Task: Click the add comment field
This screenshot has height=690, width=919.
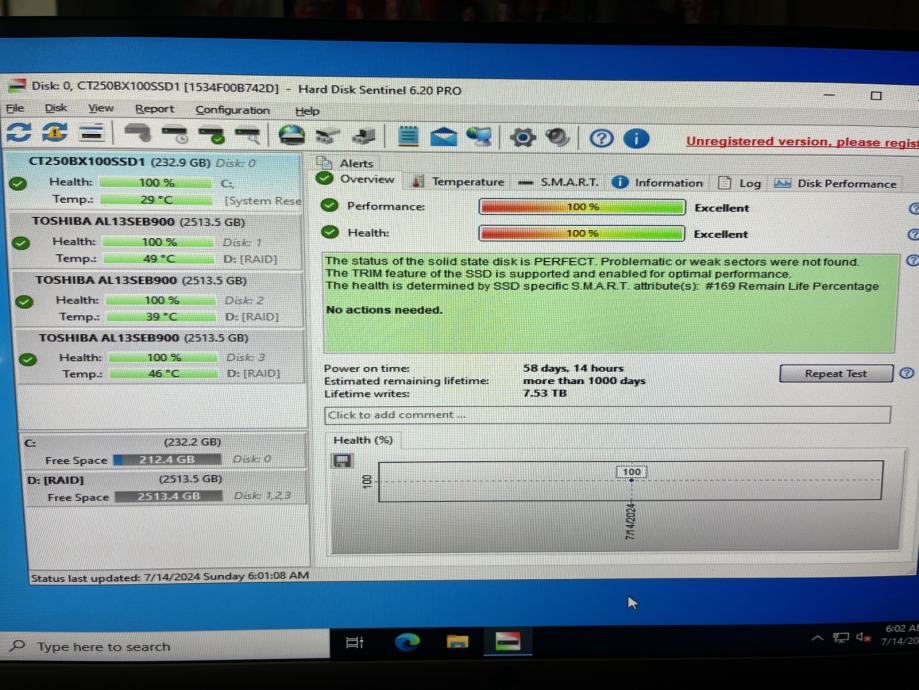Action: [607, 415]
